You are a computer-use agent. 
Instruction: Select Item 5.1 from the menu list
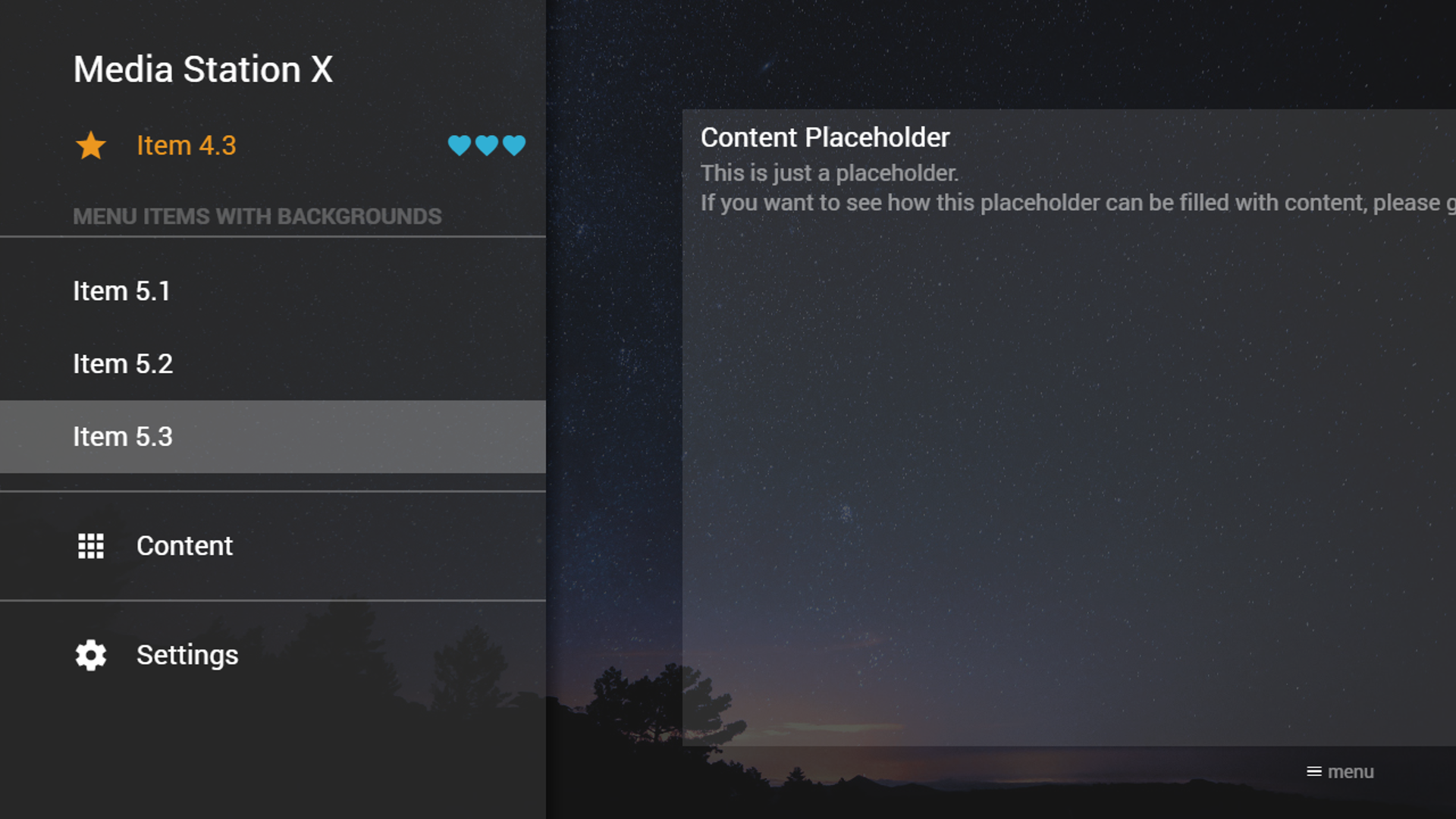(x=121, y=290)
